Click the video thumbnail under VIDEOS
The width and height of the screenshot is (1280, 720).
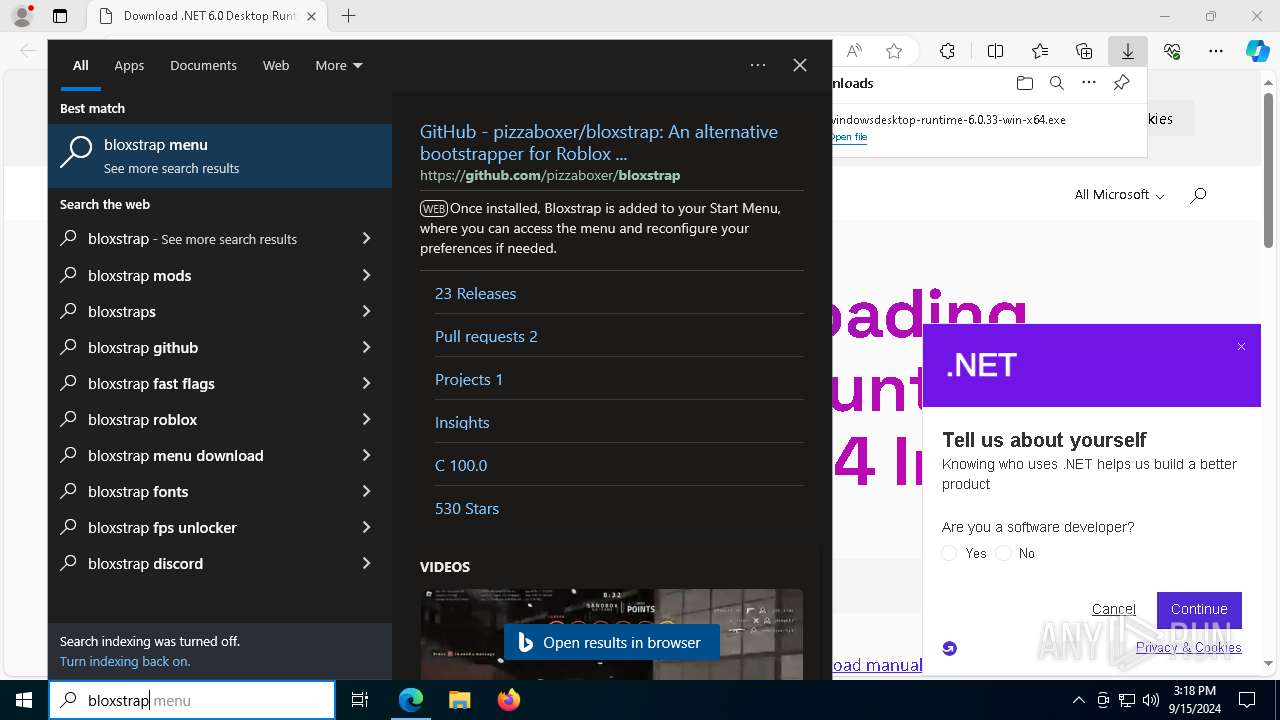611,634
